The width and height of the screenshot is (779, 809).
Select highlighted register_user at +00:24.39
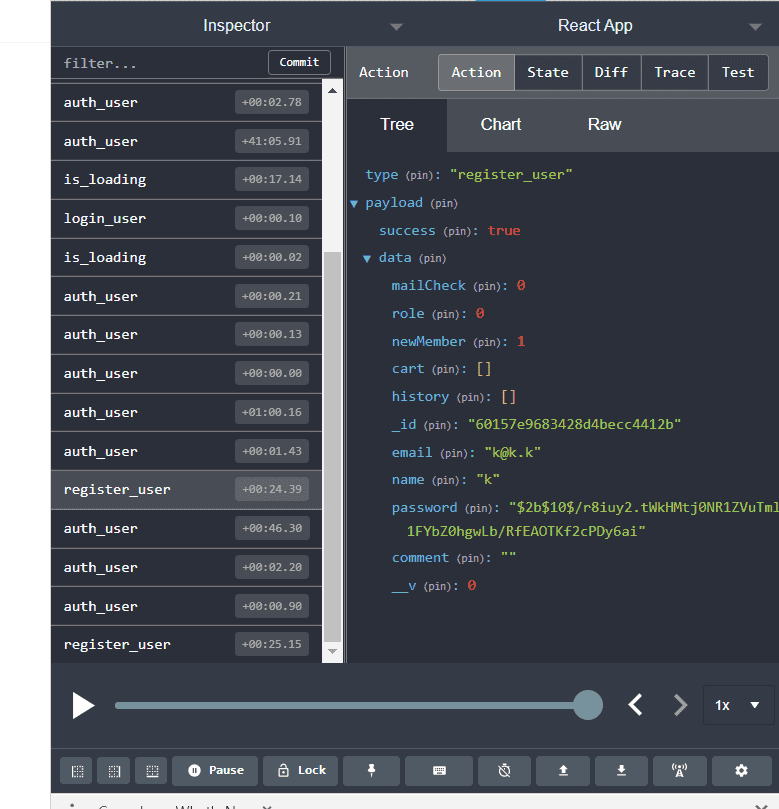pos(186,489)
